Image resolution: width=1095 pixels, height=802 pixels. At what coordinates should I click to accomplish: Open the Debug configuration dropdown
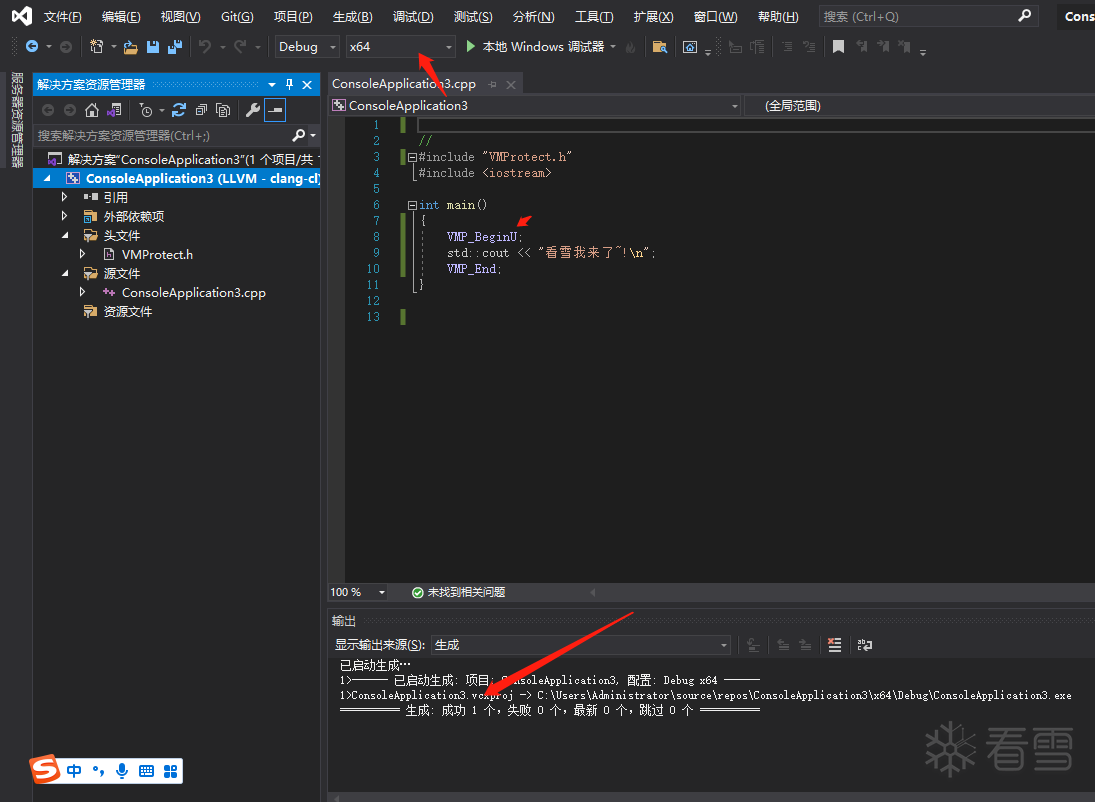[x=307, y=47]
